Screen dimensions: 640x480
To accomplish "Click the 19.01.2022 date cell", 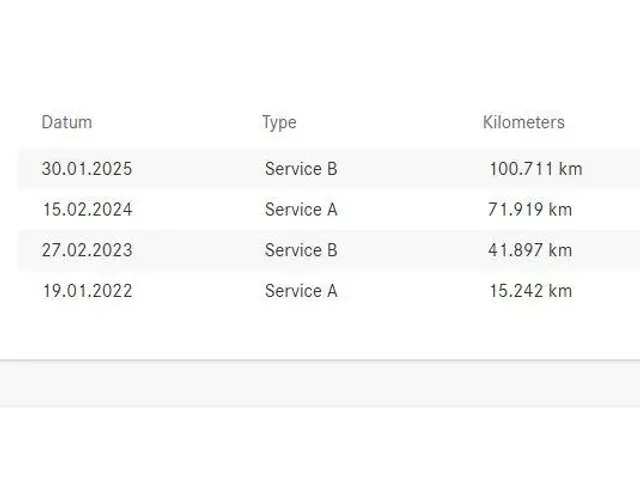I will [x=86, y=291].
